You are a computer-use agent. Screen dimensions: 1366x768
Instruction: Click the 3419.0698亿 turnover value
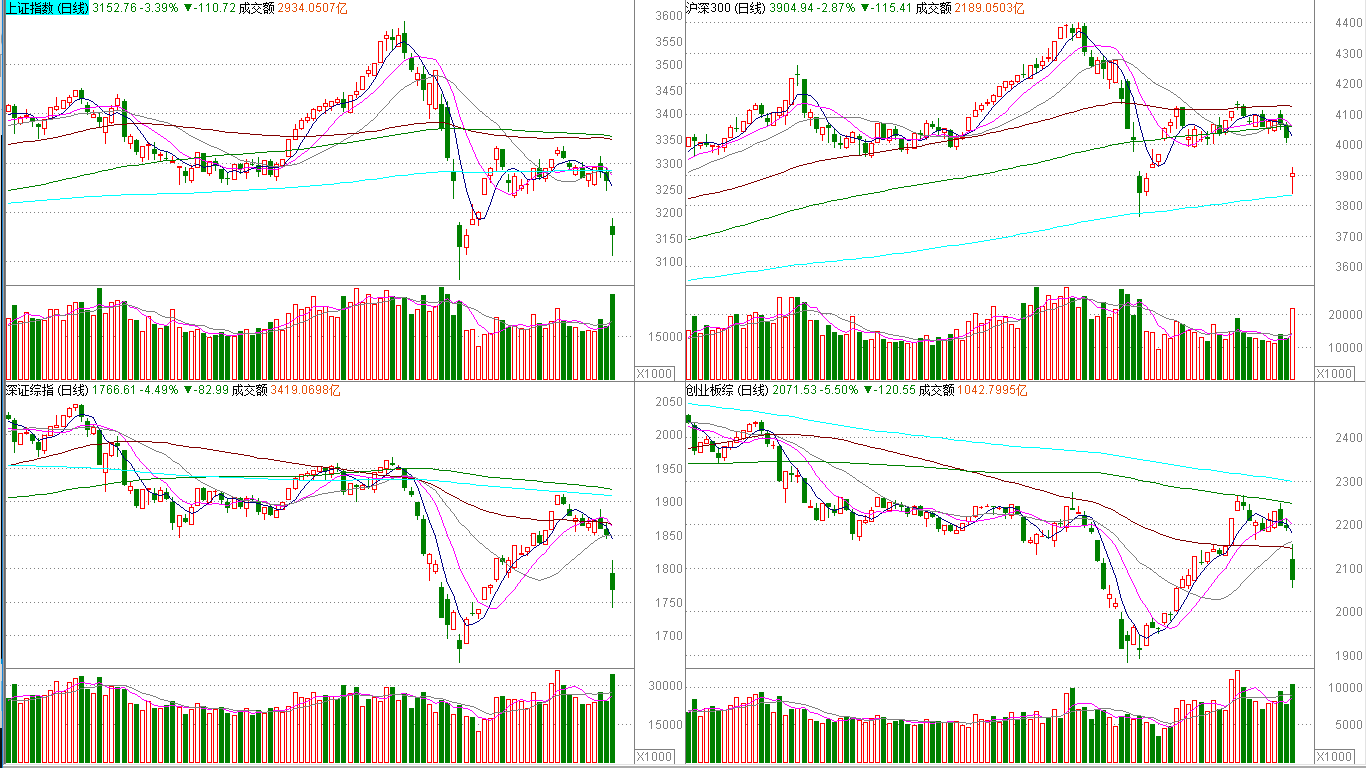click(x=306, y=390)
